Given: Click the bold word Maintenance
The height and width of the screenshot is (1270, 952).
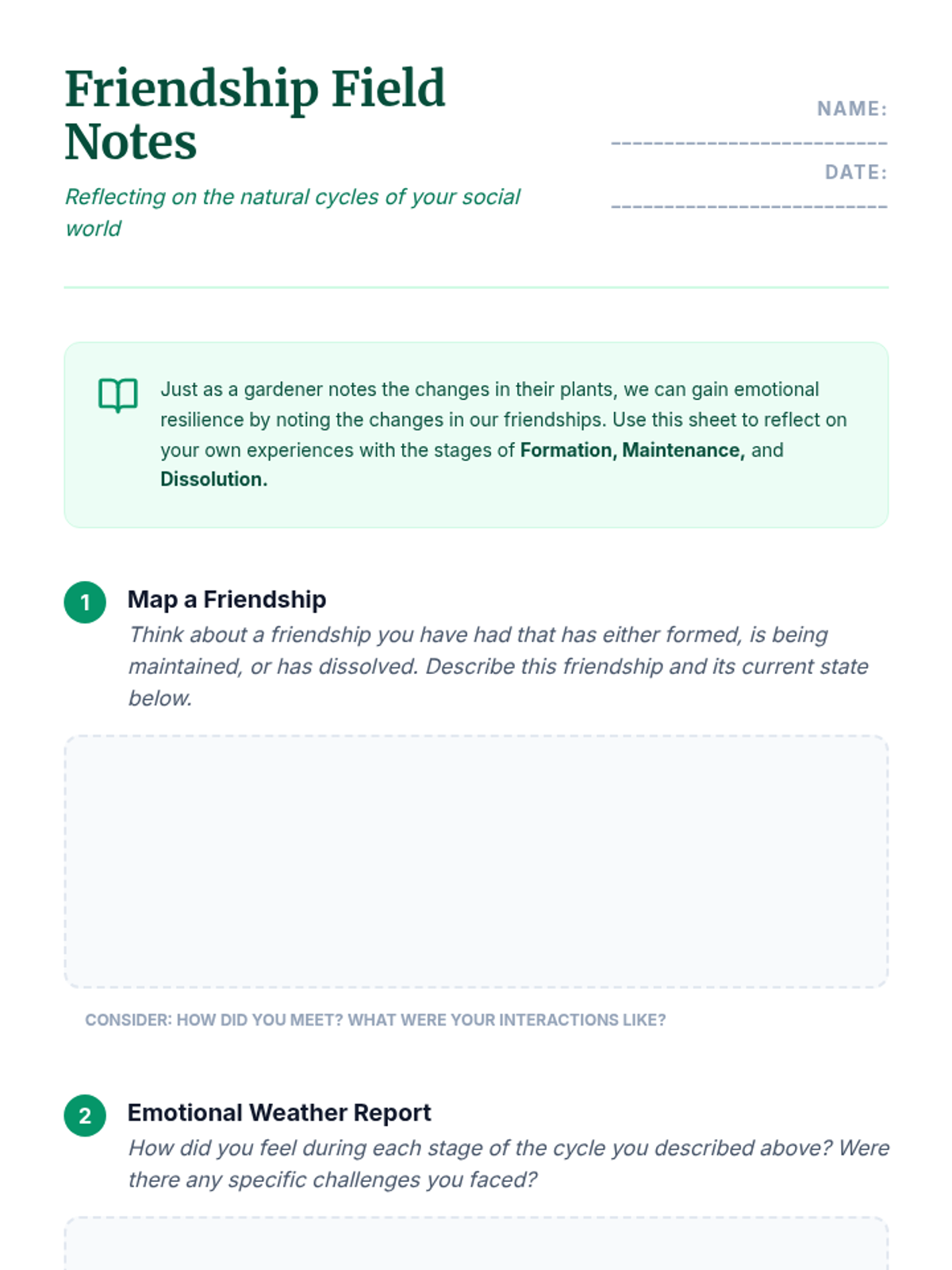Looking at the screenshot, I should point(682,450).
